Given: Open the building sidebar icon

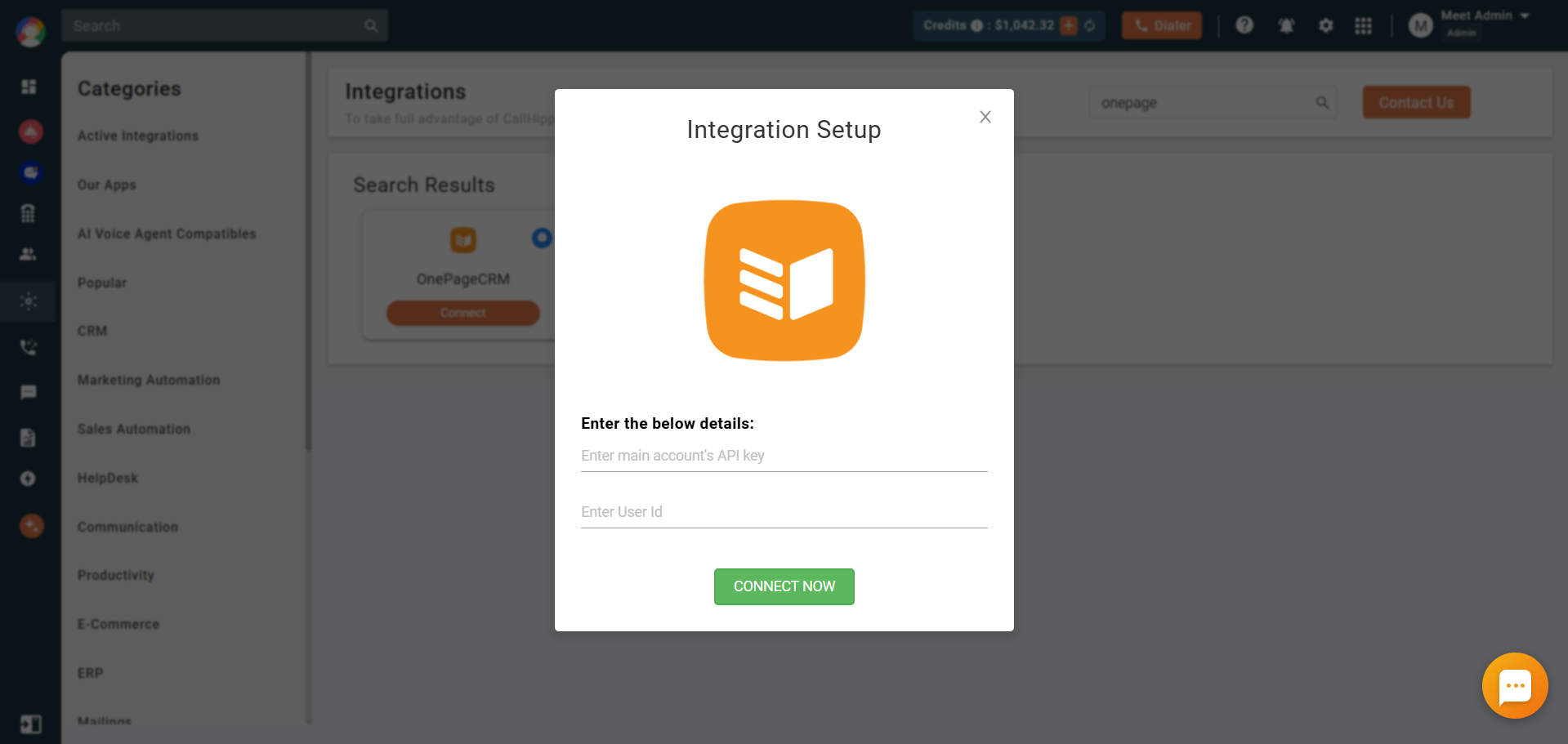Looking at the screenshot, I should (28, 213).
